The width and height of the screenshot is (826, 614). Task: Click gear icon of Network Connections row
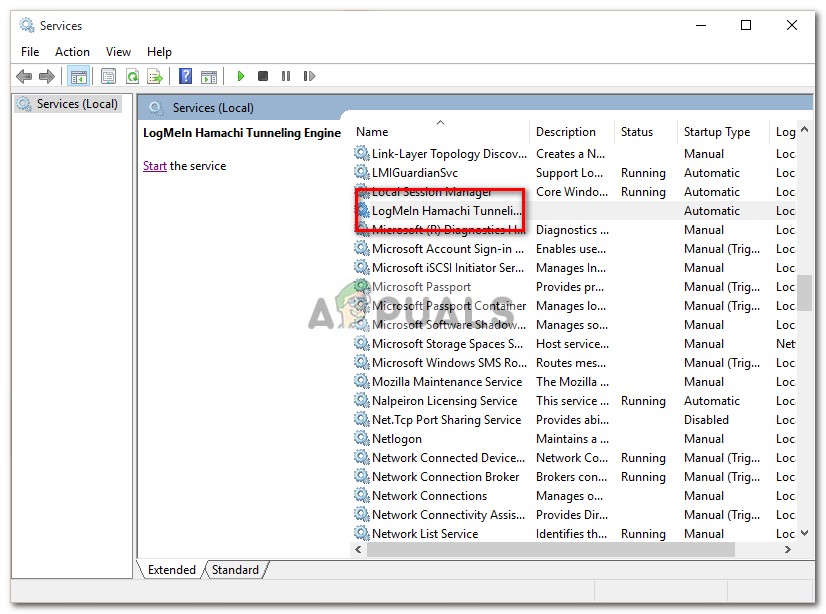click(x=362, y=495)
